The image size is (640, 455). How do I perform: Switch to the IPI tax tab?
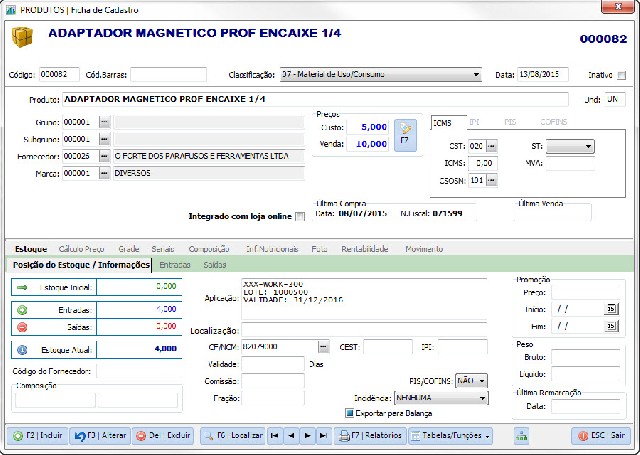pos(474,122)
